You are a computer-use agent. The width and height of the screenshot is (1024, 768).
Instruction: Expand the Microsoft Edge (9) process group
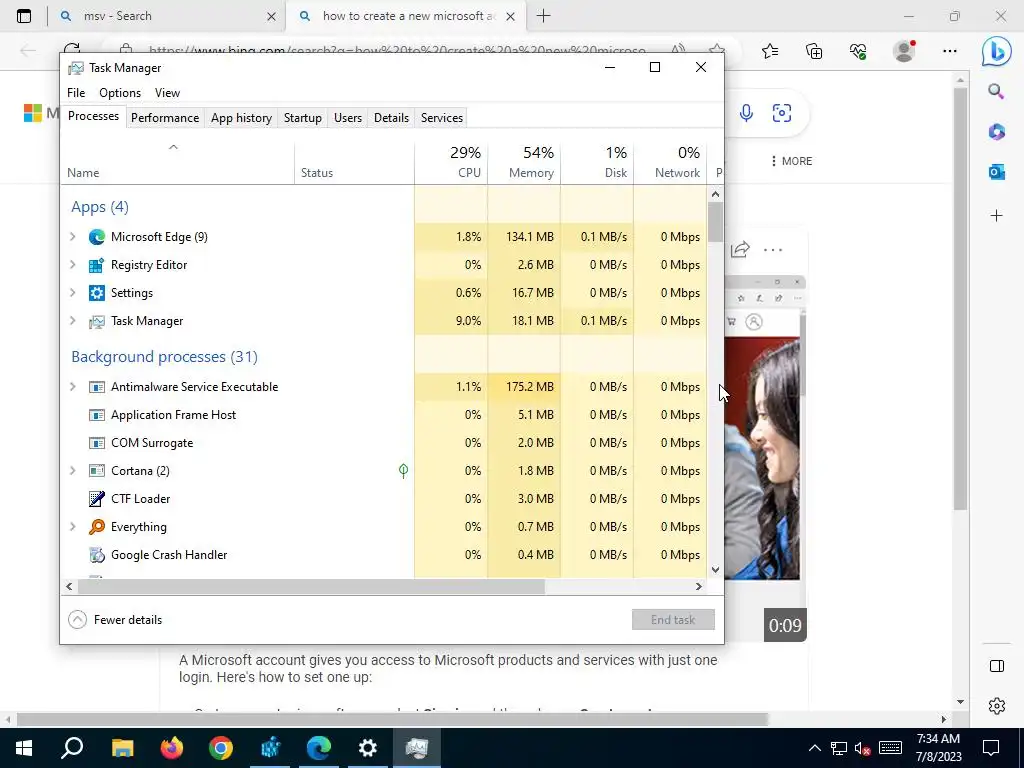click(x=73, y=237)
